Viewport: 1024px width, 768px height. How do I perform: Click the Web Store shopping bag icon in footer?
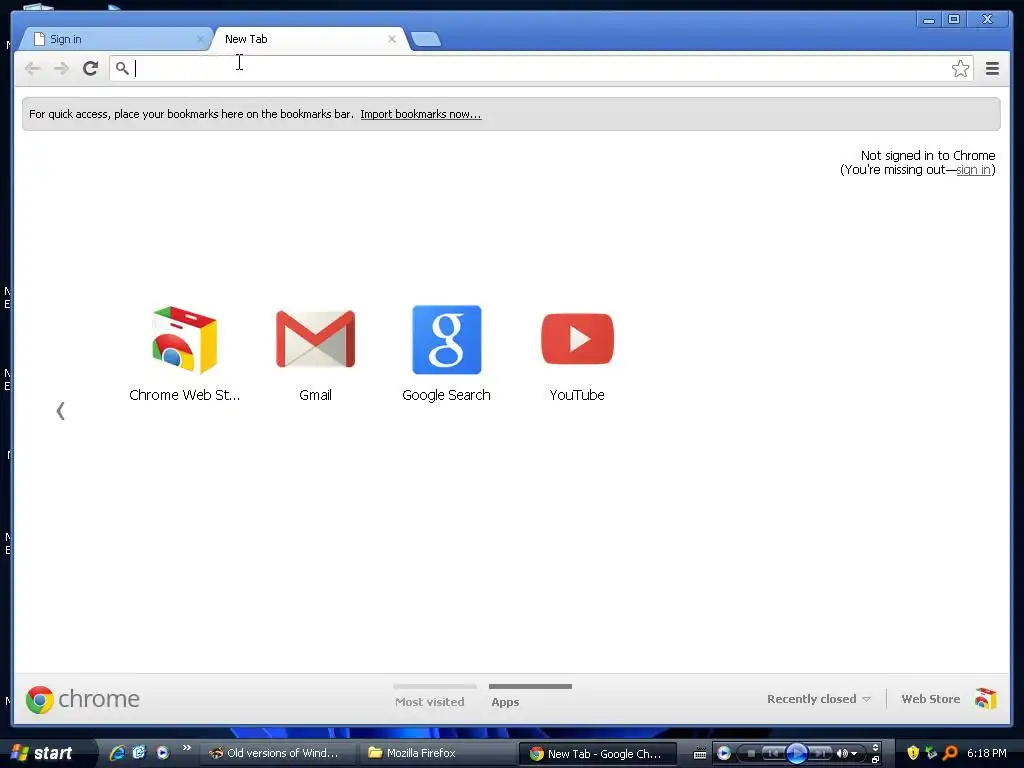pos(986,699)
